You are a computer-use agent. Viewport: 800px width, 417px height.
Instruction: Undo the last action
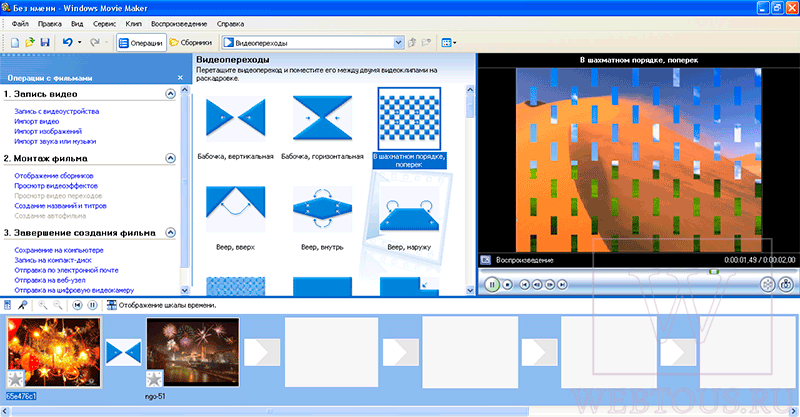point(67,43)
